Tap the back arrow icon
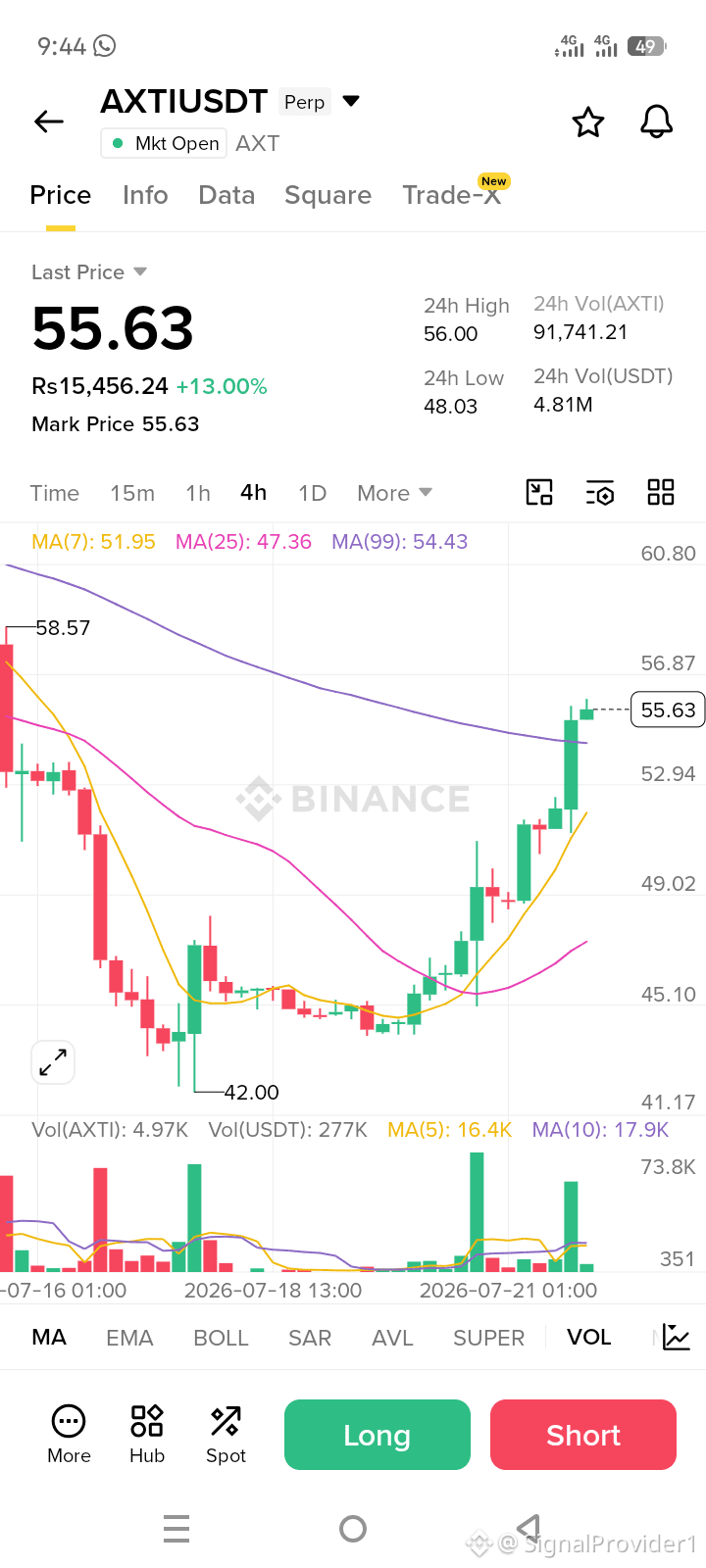This screenshot has width=706, height=1568. 49,122
